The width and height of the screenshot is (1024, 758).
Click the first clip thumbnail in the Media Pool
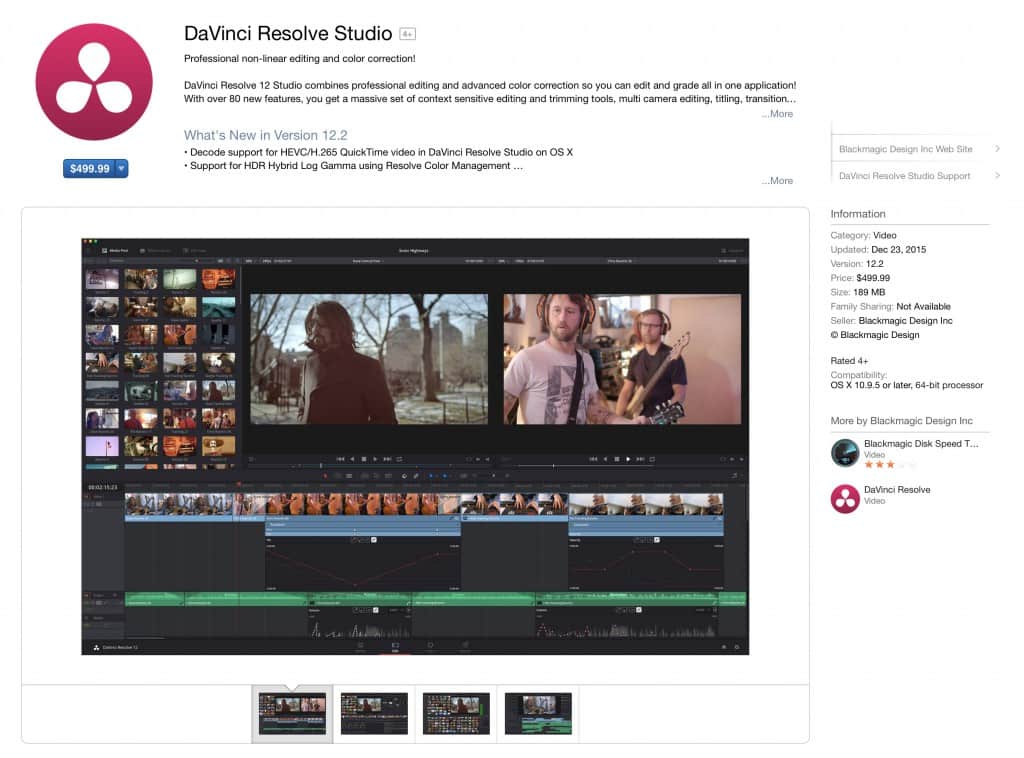coord(102,279)
